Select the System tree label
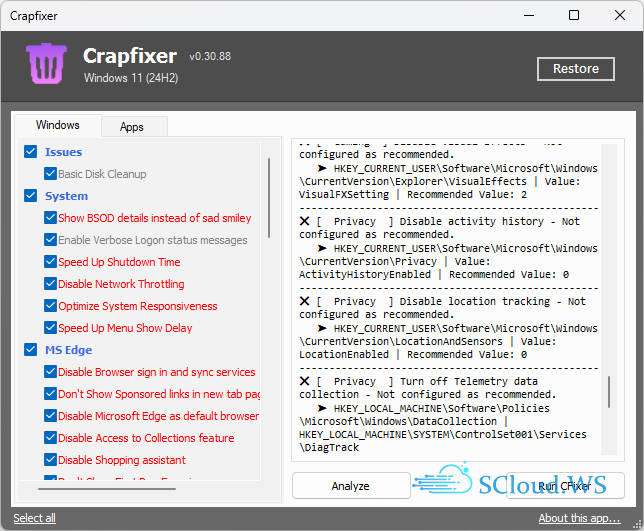Viewport: 644px width, 531px height. click(66, 196)
